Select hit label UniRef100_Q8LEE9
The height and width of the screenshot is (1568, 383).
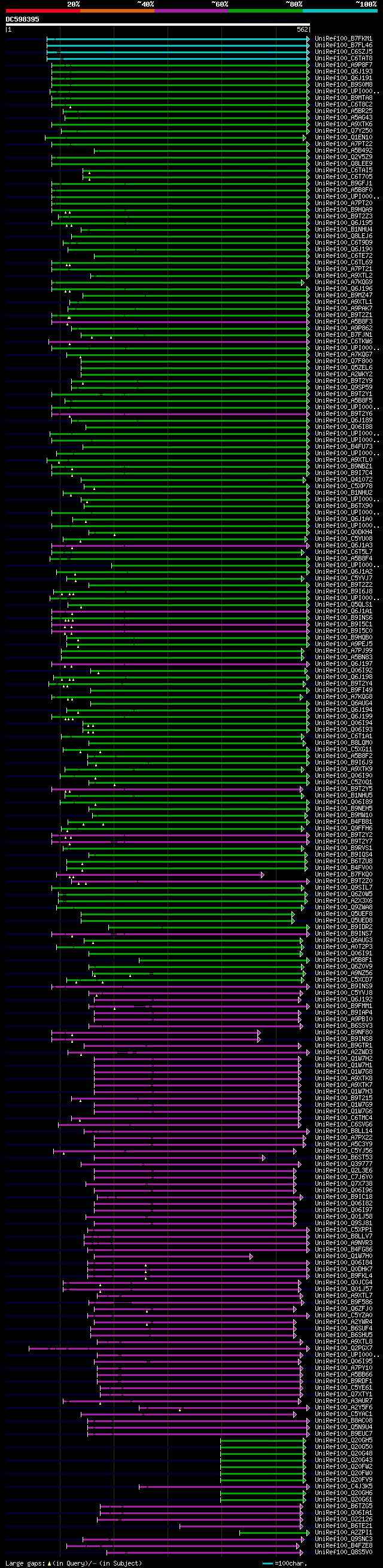[x=344, y=164]
